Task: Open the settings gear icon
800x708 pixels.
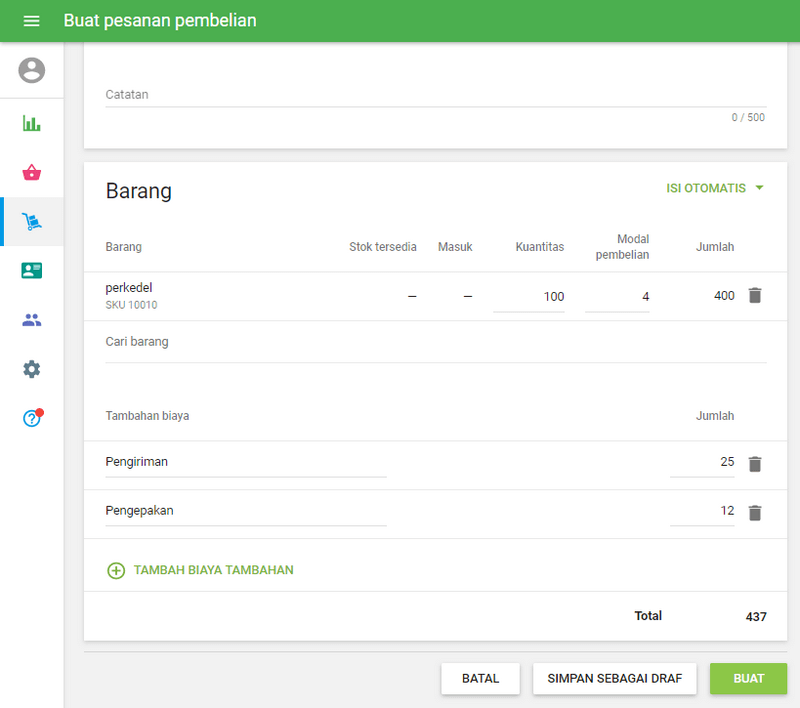Action: click(32, 369)
